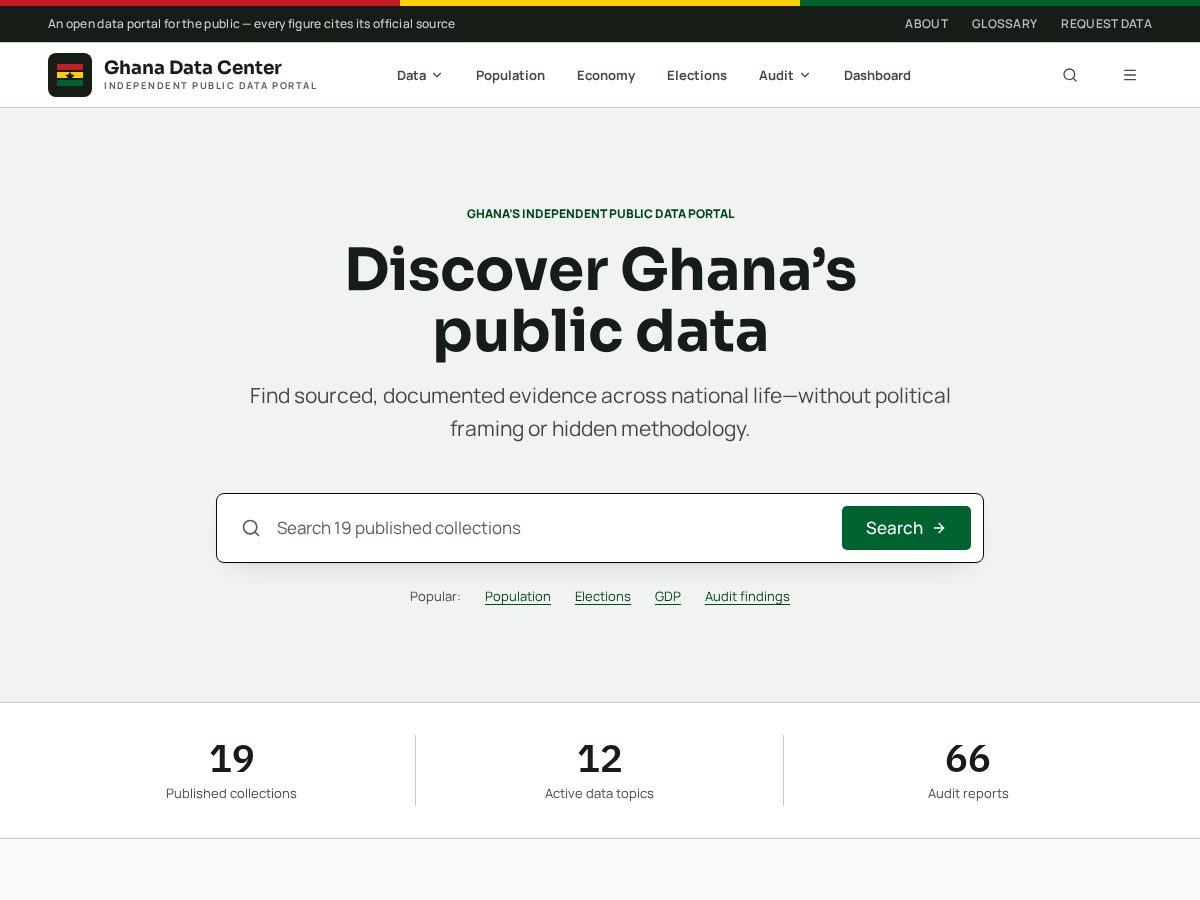Expand the Data dropdown menu
Viewport: 1200px width, 900px height.
tap(419, 75)
